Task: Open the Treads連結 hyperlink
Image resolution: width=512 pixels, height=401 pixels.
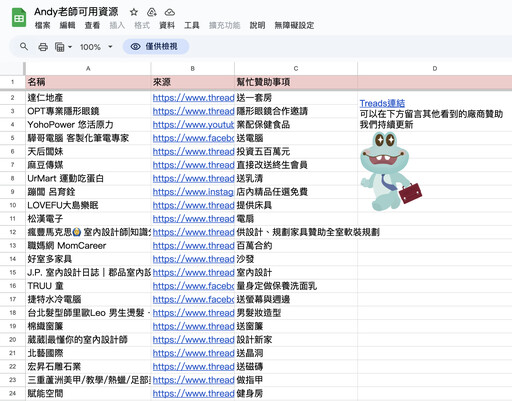Action: (x=382, y=103)
